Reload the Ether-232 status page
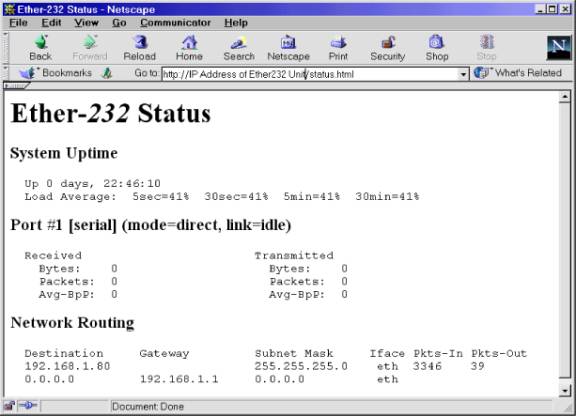Viewport: 576px width, 416px height. (x=140, y=48)
